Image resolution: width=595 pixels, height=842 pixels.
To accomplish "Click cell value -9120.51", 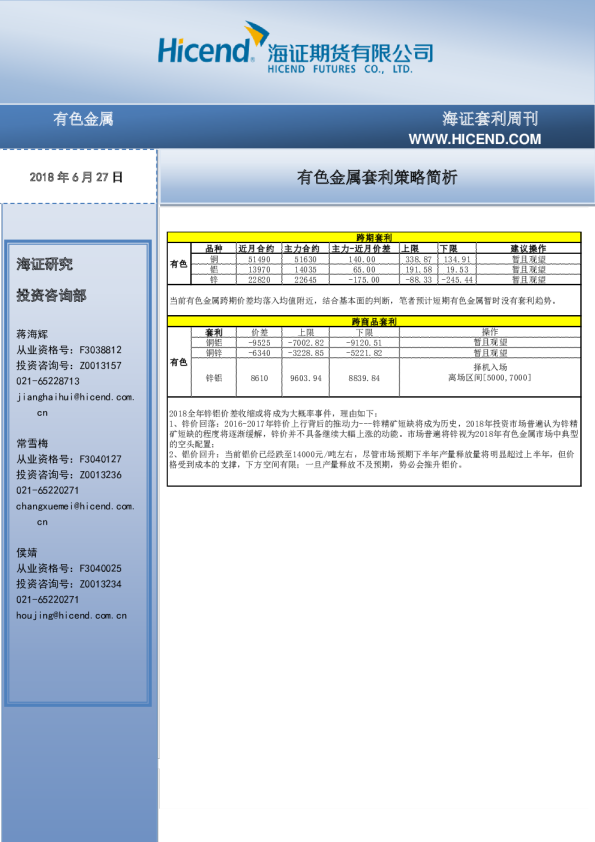I will pos(364,342).
